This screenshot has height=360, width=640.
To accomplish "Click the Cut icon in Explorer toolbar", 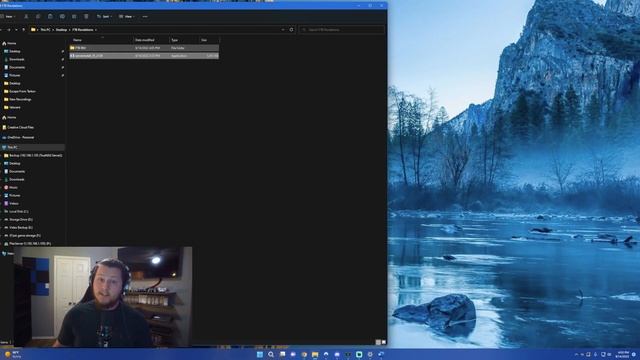I will pyautogui.click(x=26, y=17).
